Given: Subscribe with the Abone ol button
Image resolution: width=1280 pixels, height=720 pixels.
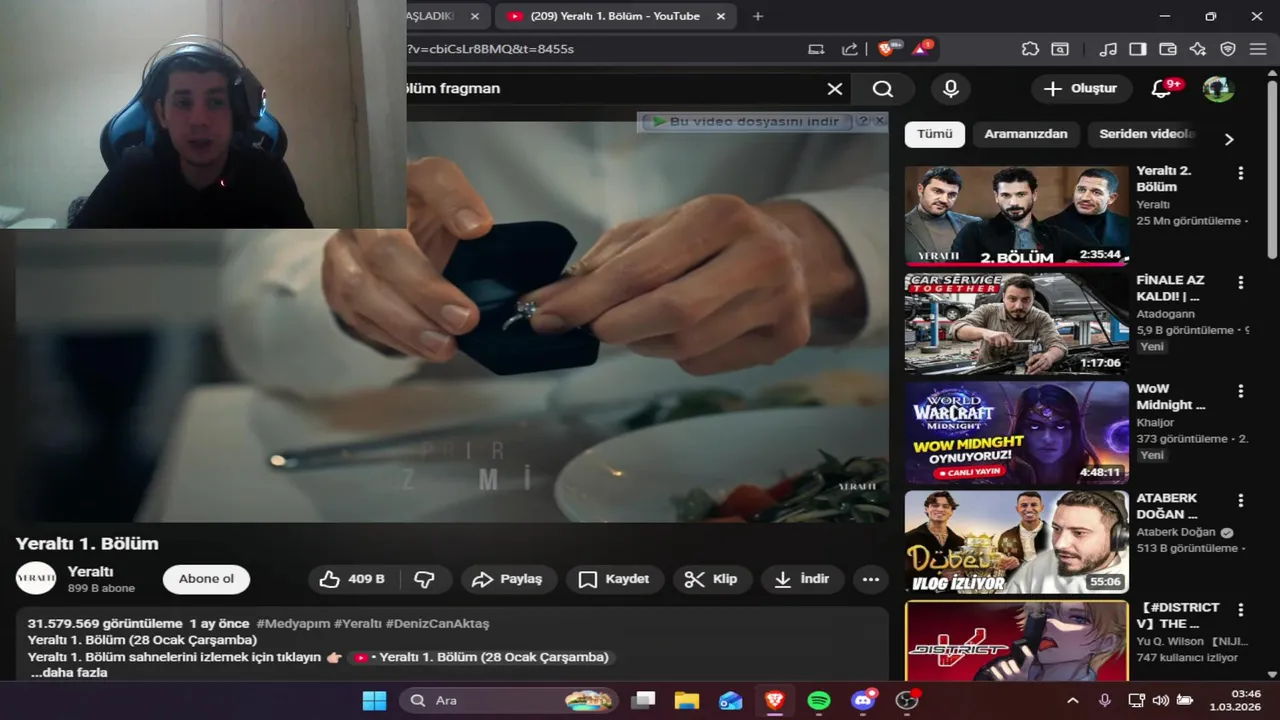Looking at the screenshot, I should pos(206,579).
